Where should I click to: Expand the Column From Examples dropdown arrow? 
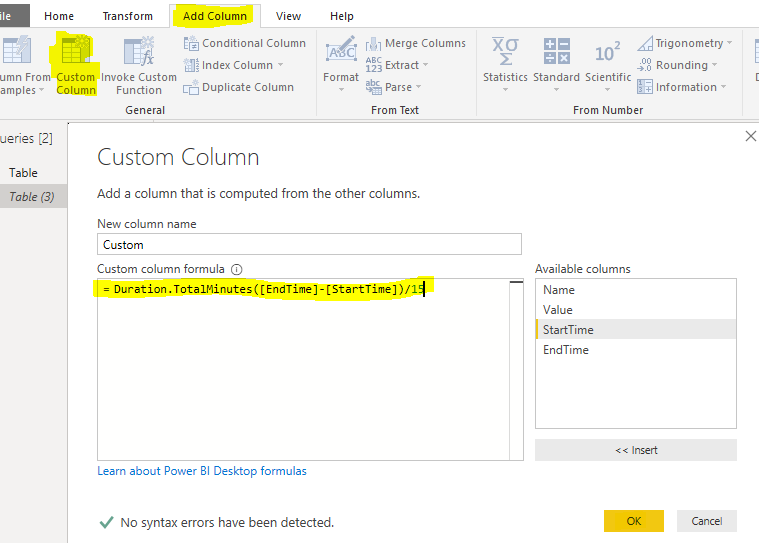click(42, 90)
